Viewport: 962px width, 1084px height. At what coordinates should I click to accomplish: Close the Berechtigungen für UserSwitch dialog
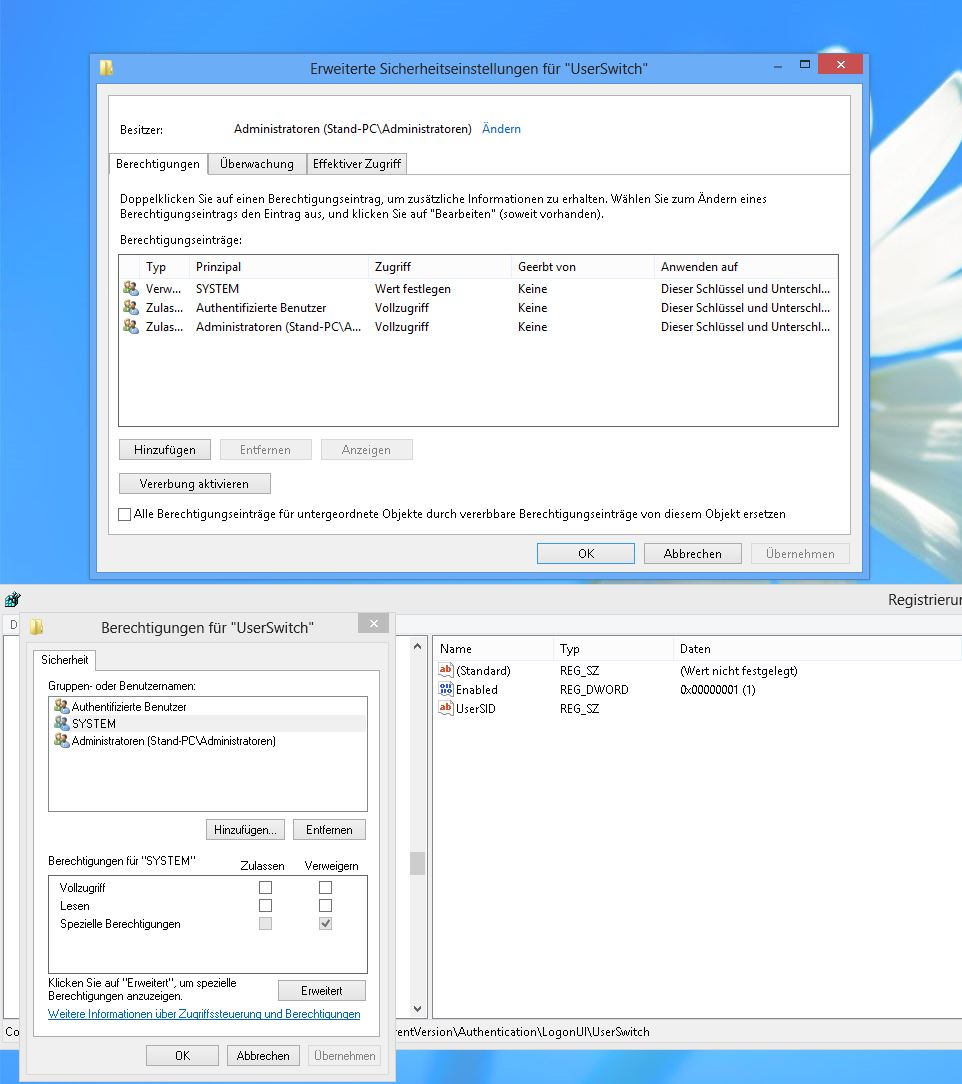(x=374, y=624)
